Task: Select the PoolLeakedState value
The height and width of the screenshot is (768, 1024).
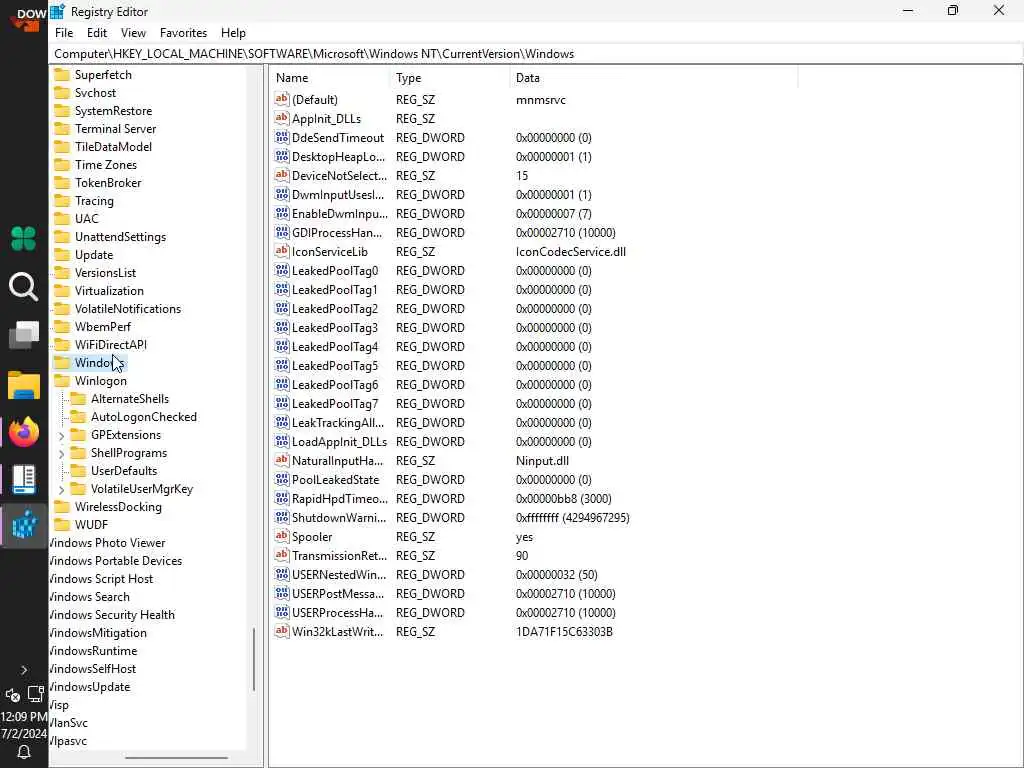Action: pyautogui.click(x=335, y=479)
